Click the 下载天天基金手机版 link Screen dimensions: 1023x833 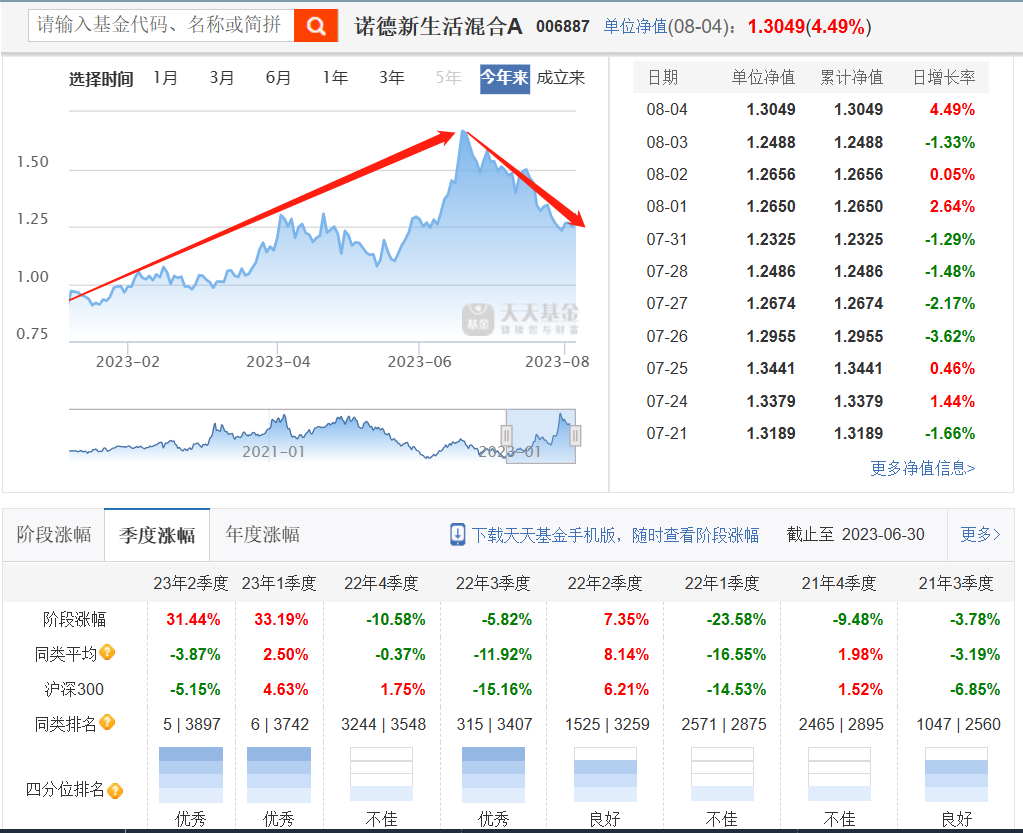point(615,535)
